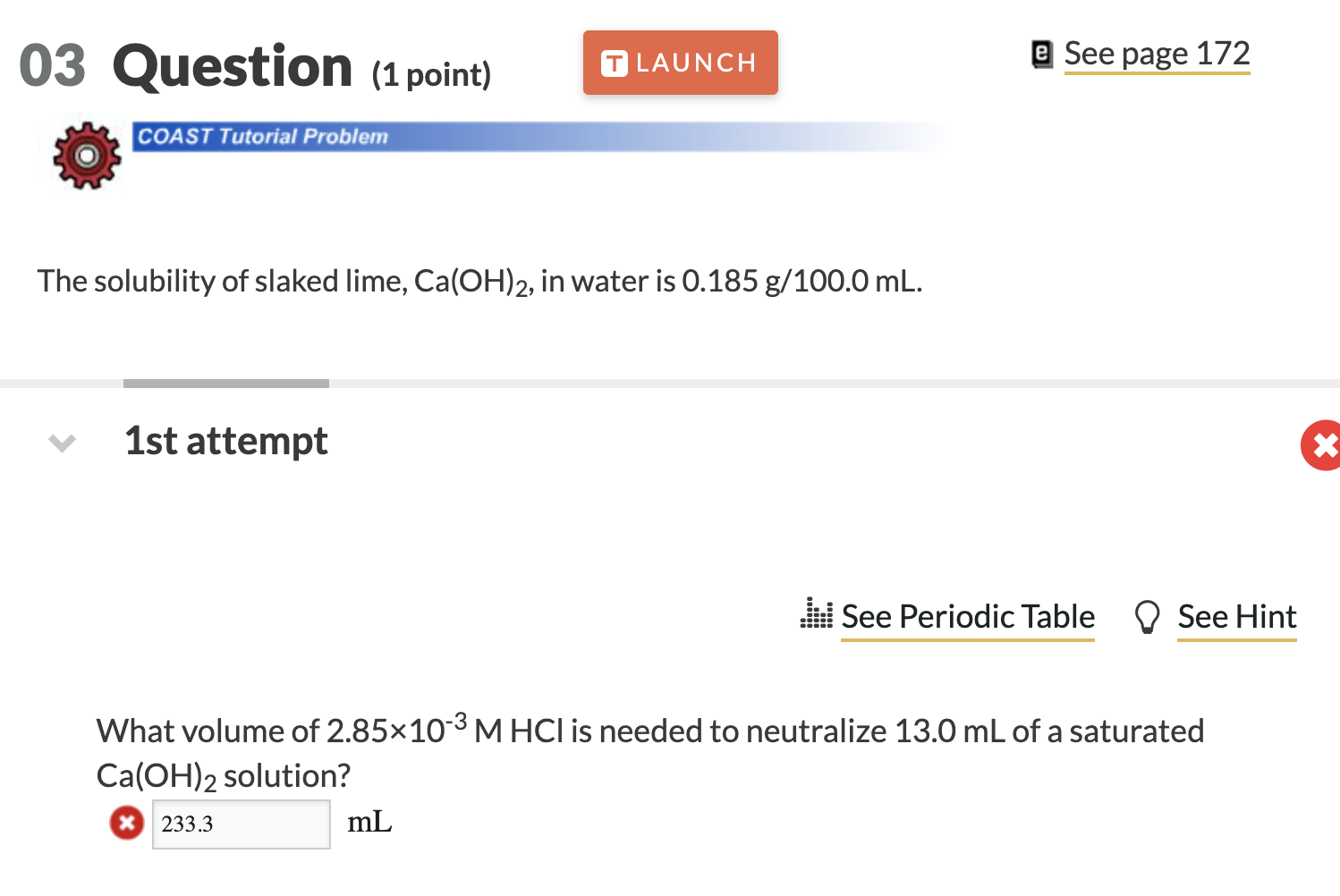Click the T icon inside the Launch button
Viewport: 1340px width, 896px height.
(x=615, y=62)
